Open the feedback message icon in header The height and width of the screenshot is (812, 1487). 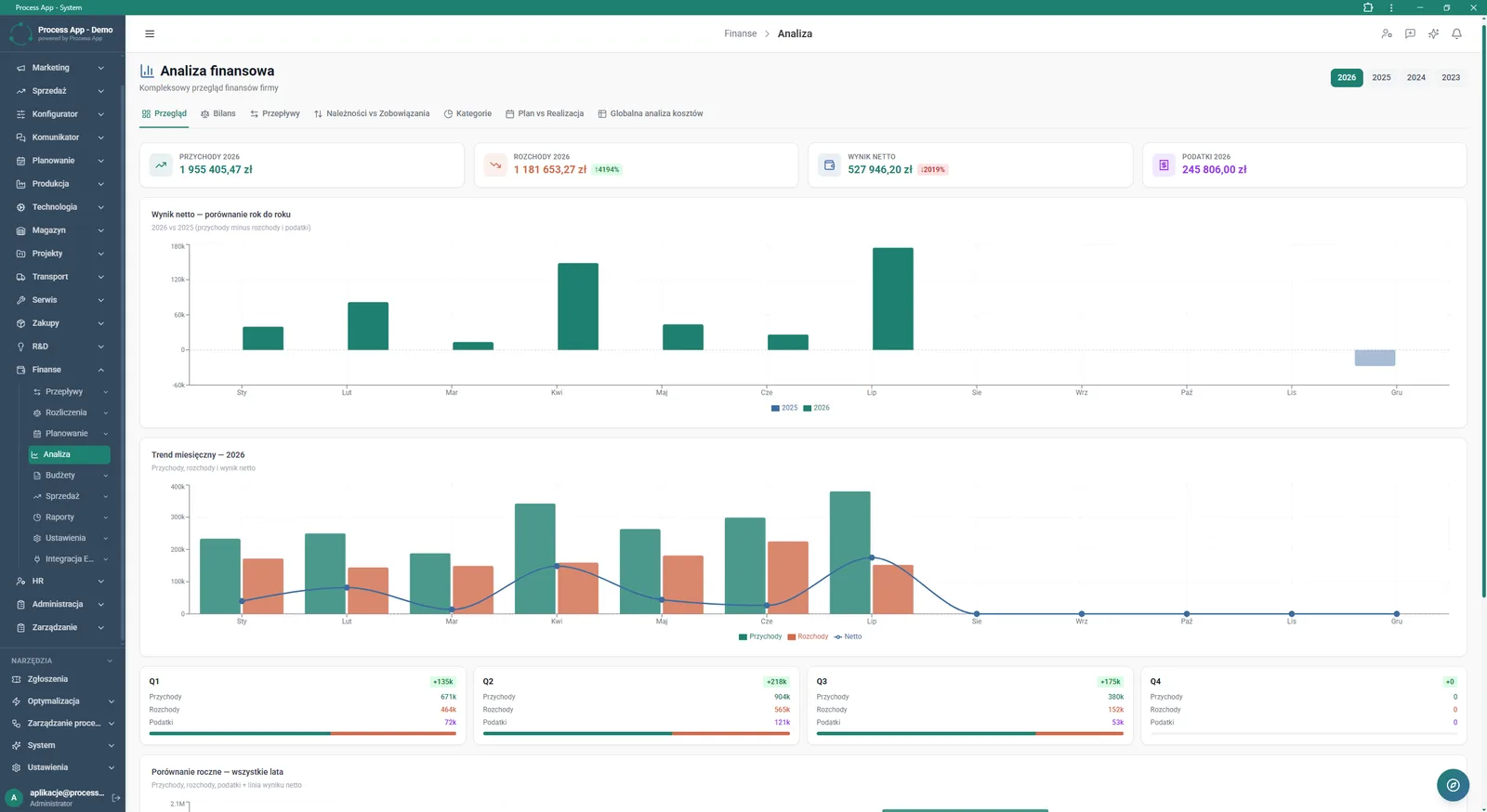[1410, 33]
